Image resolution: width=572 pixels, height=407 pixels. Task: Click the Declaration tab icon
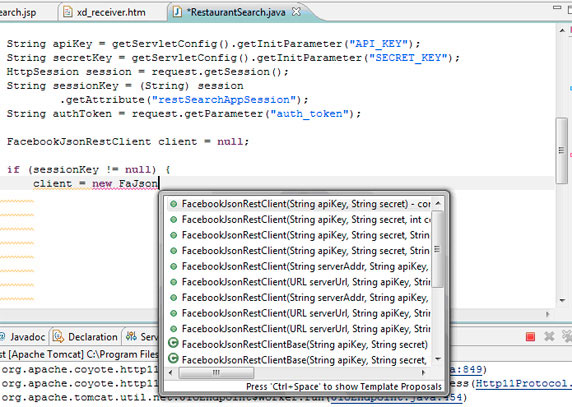pos(58,337)
